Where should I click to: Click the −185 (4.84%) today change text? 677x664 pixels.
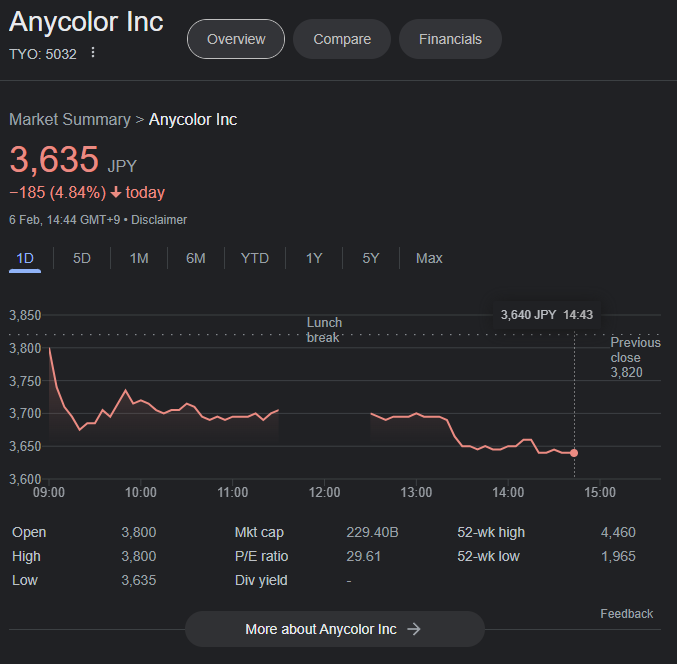pos(87,193)
